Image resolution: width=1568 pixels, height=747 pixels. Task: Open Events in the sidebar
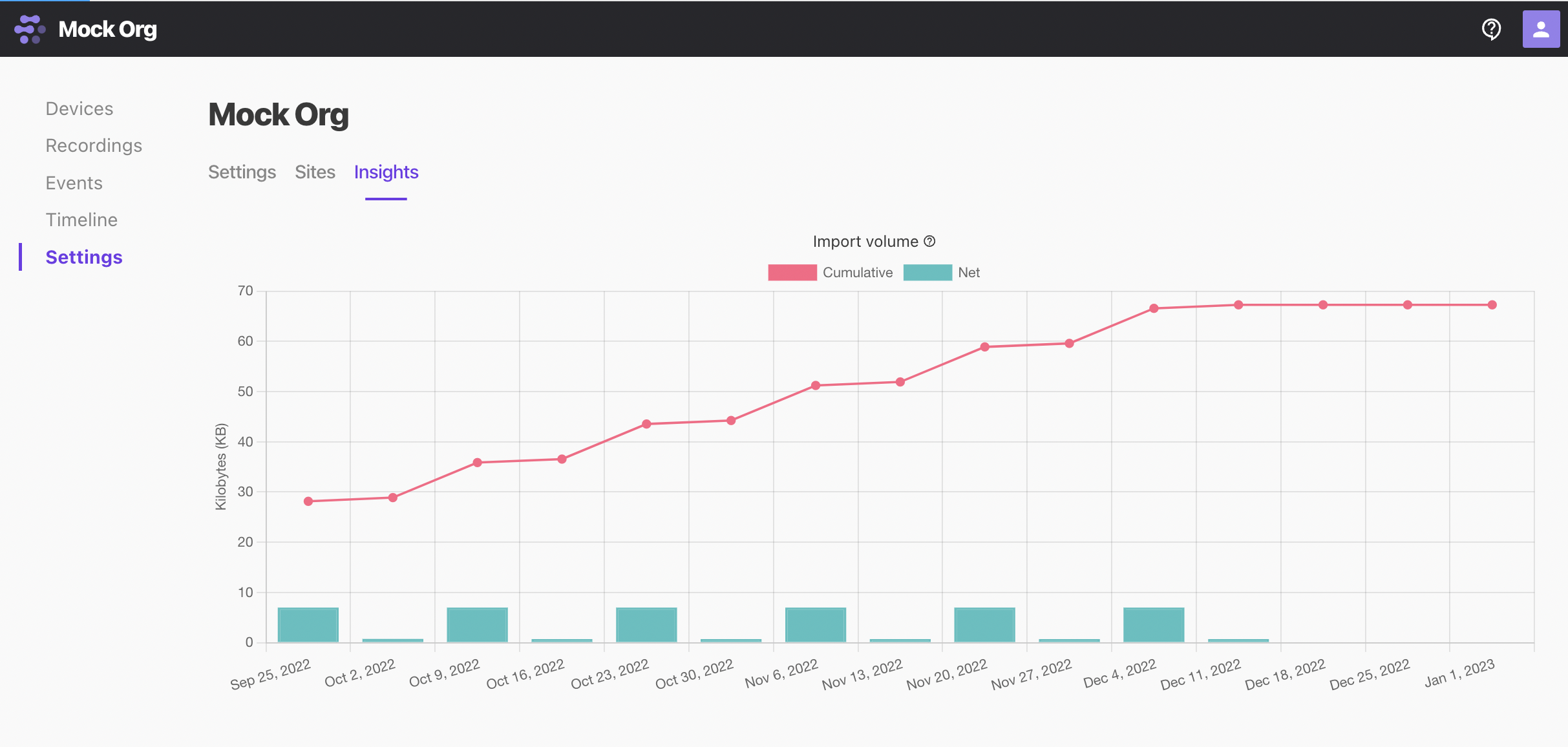(x=74, y=183)
